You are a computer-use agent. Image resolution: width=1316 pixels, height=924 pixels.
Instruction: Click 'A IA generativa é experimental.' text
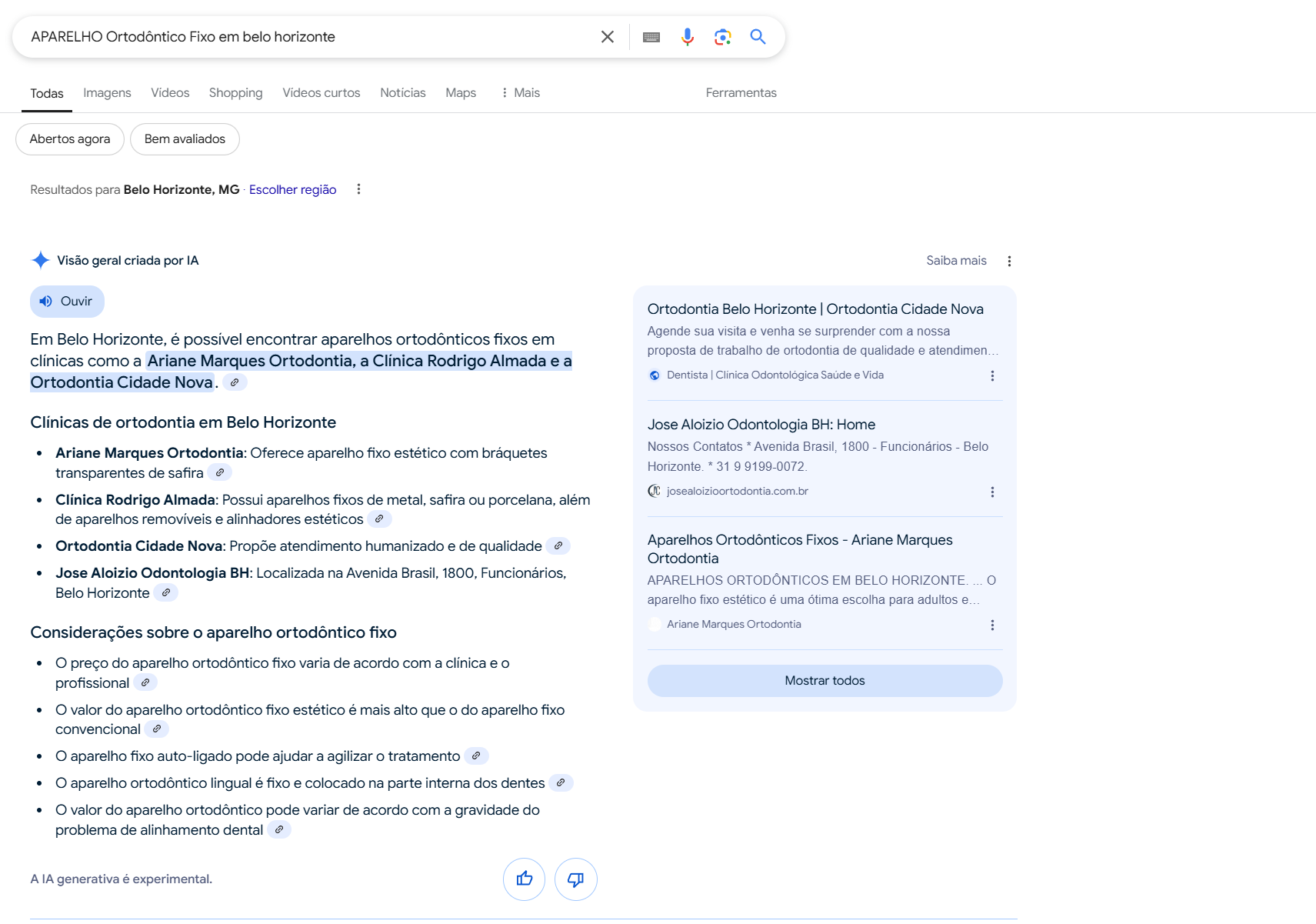[x=121, y=879]
